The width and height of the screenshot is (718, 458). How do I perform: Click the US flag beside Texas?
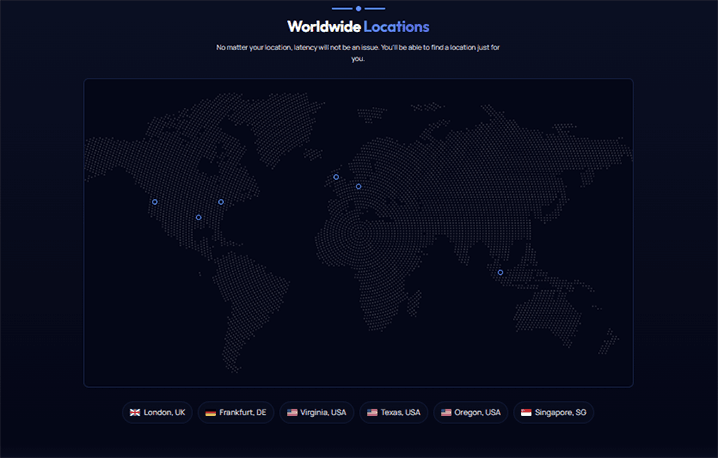pos(372,413)
